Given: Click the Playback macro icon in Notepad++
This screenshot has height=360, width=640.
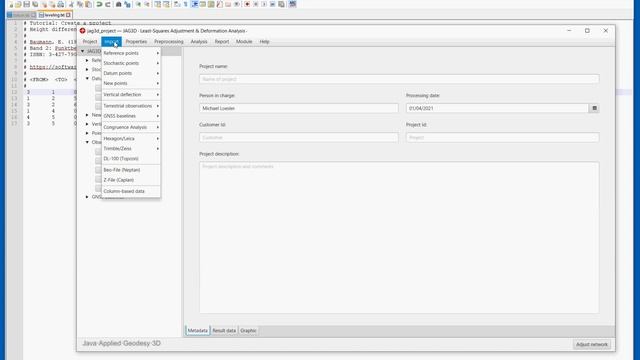Looking at the screenshot, I should point(264,4).
